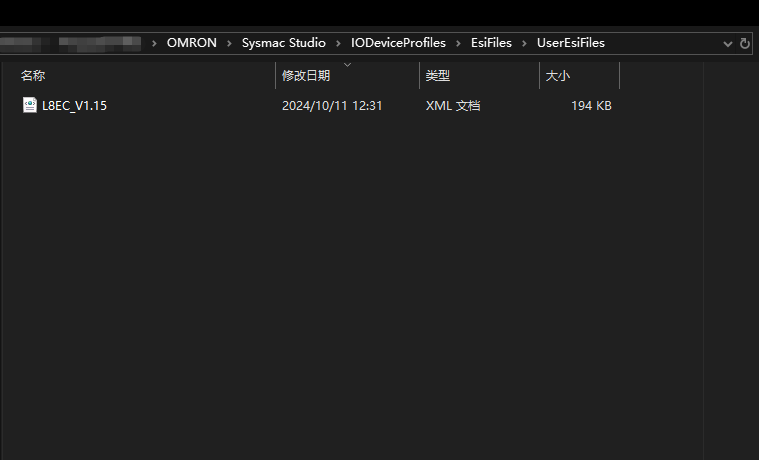
Task: Jump to the IODeviceProfiles breadcrumb folder
Action: [398, 43]
